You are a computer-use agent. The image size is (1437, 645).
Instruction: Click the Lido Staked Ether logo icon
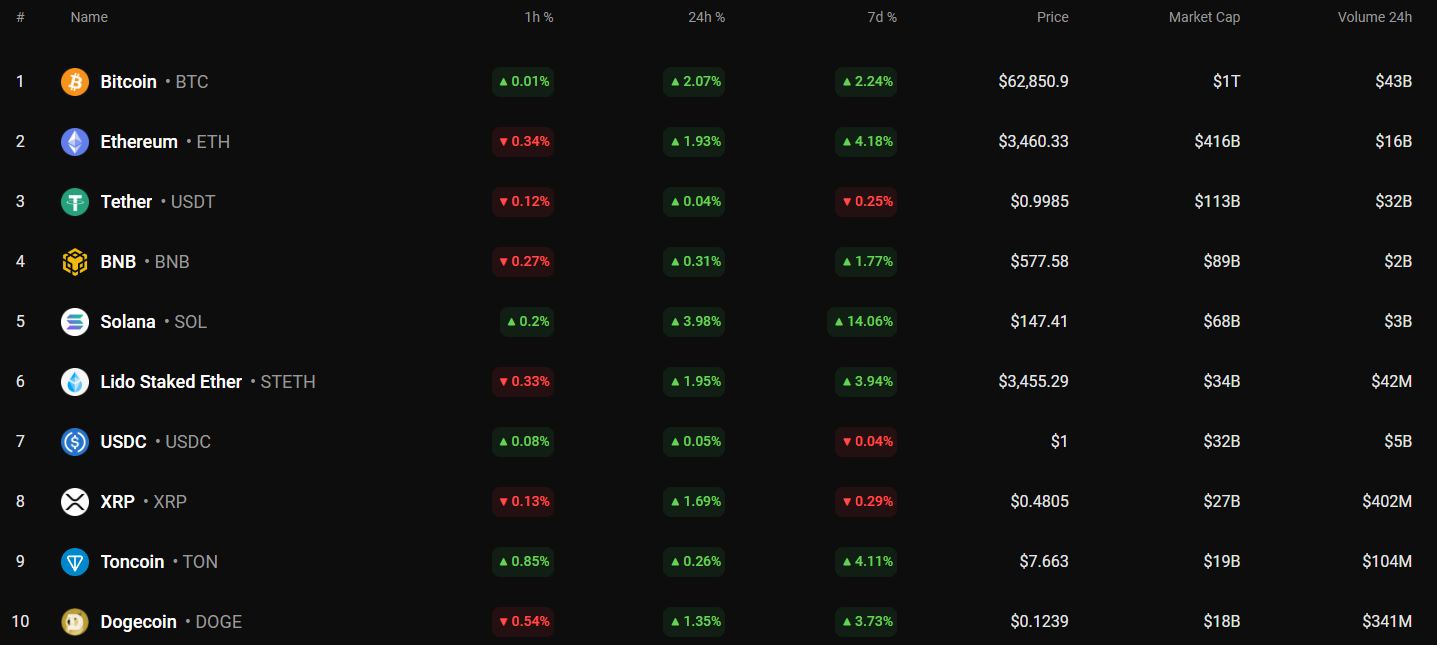pos(75,382)
